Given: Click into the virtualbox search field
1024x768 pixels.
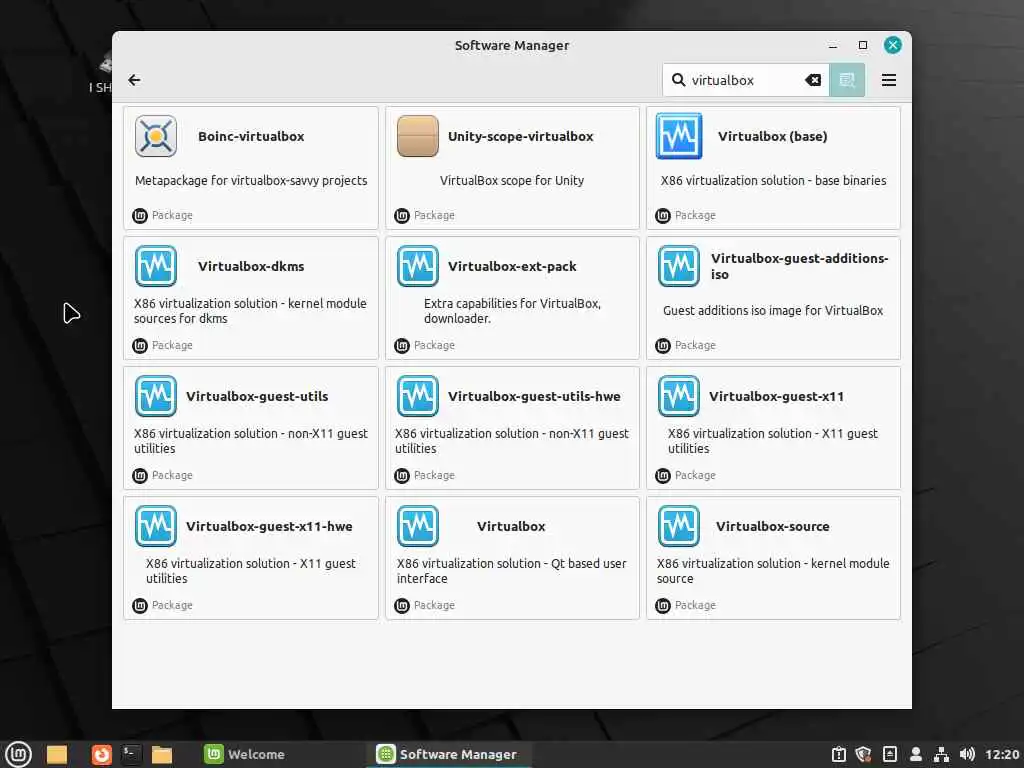Looking at the screenshot, I should 744,80.
